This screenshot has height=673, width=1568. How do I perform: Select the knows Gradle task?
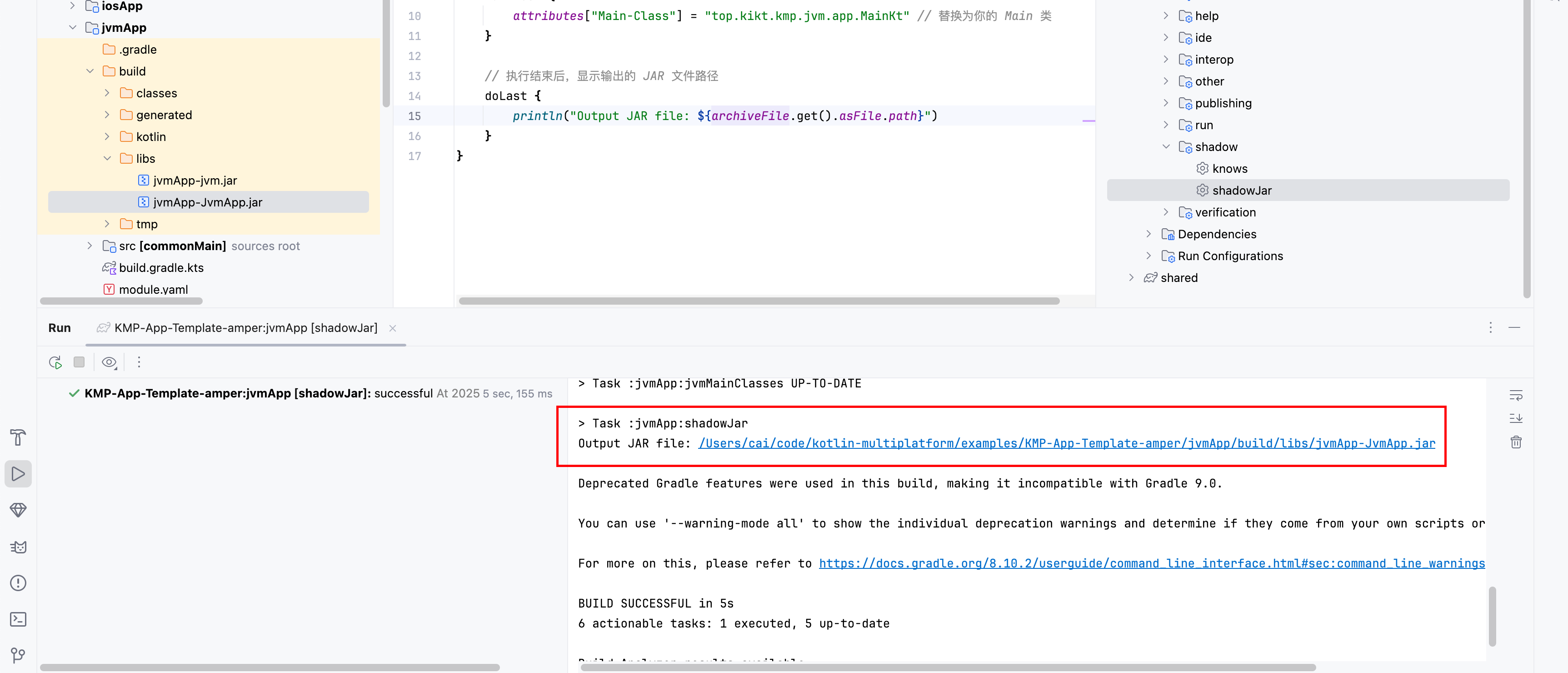click(x=1222, y=169)
